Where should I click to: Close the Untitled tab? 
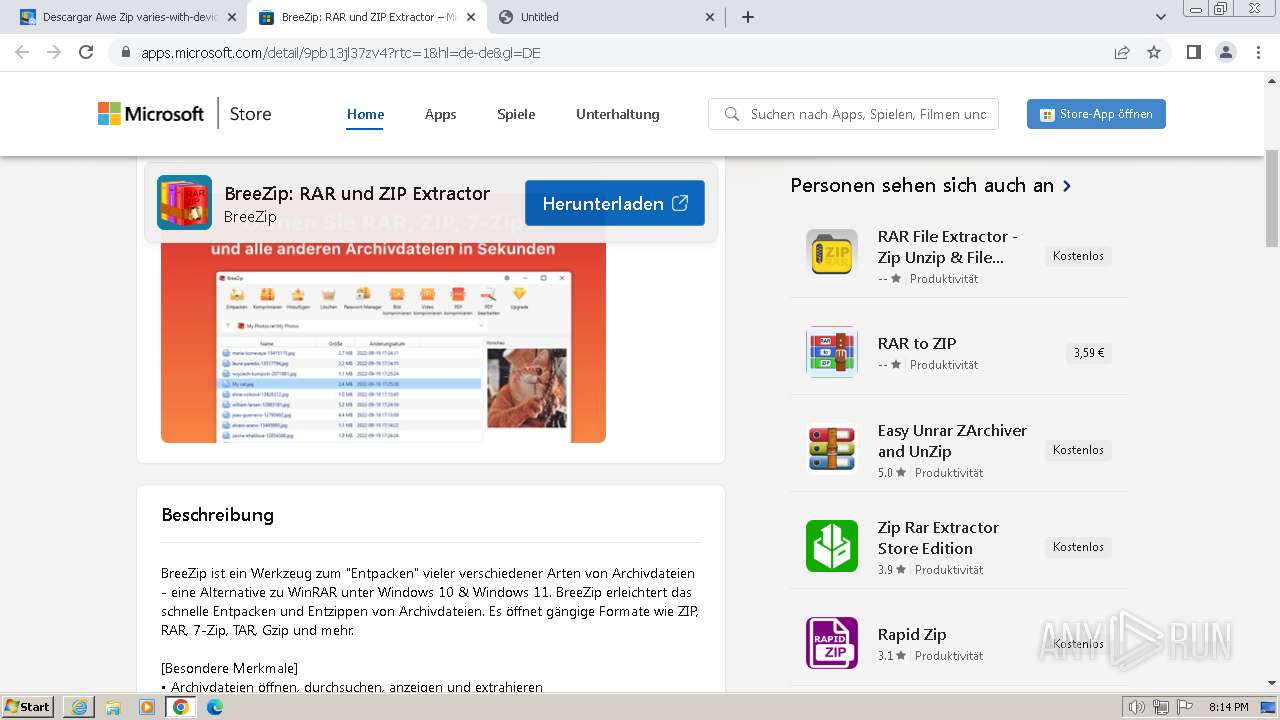(x=711, y=17)
